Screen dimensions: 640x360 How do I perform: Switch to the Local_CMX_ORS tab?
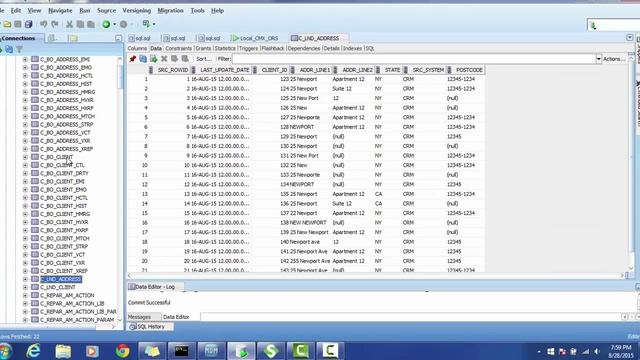[255, 38]
